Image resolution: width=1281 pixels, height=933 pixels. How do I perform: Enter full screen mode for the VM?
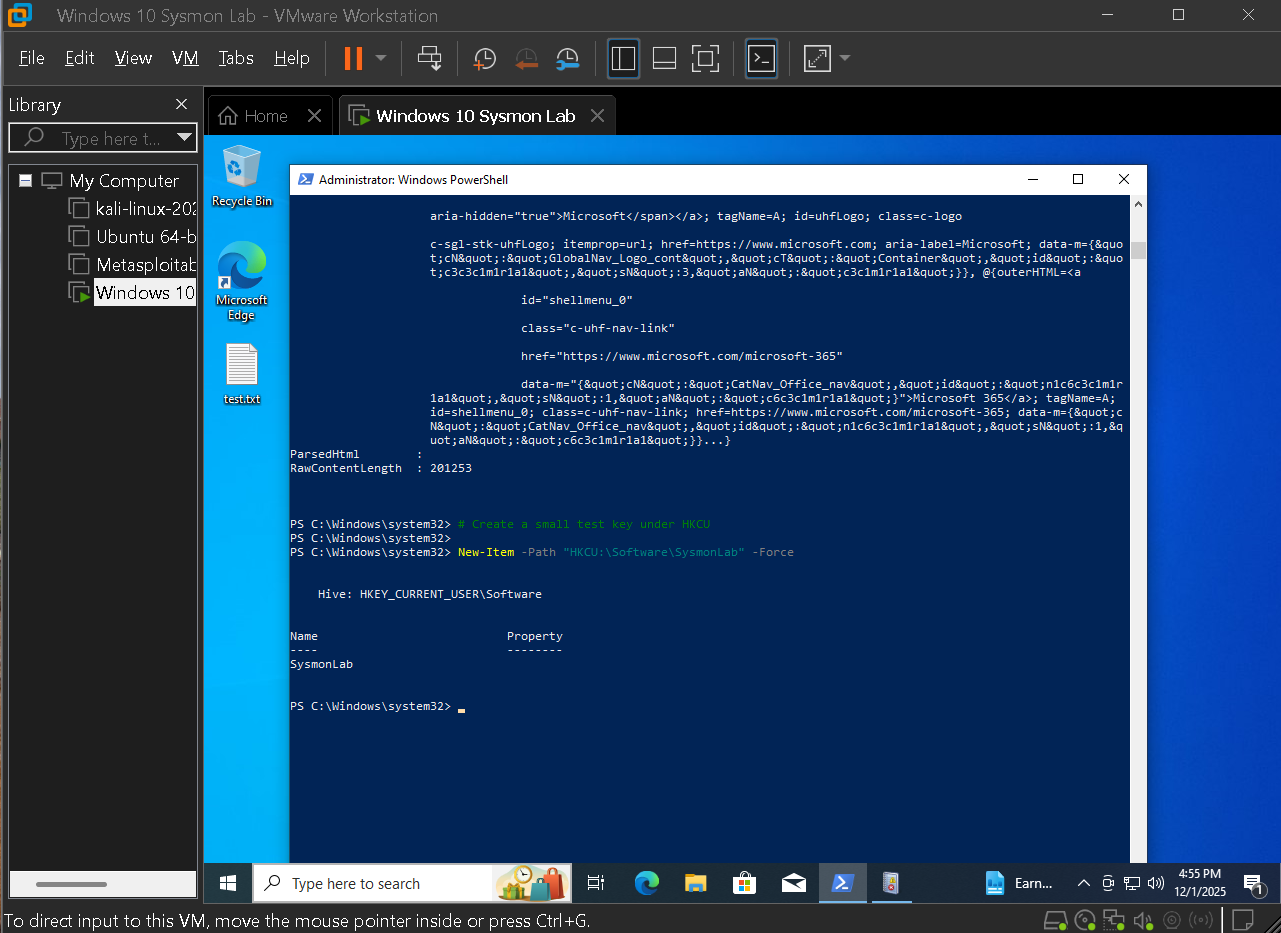click(705, 58)
